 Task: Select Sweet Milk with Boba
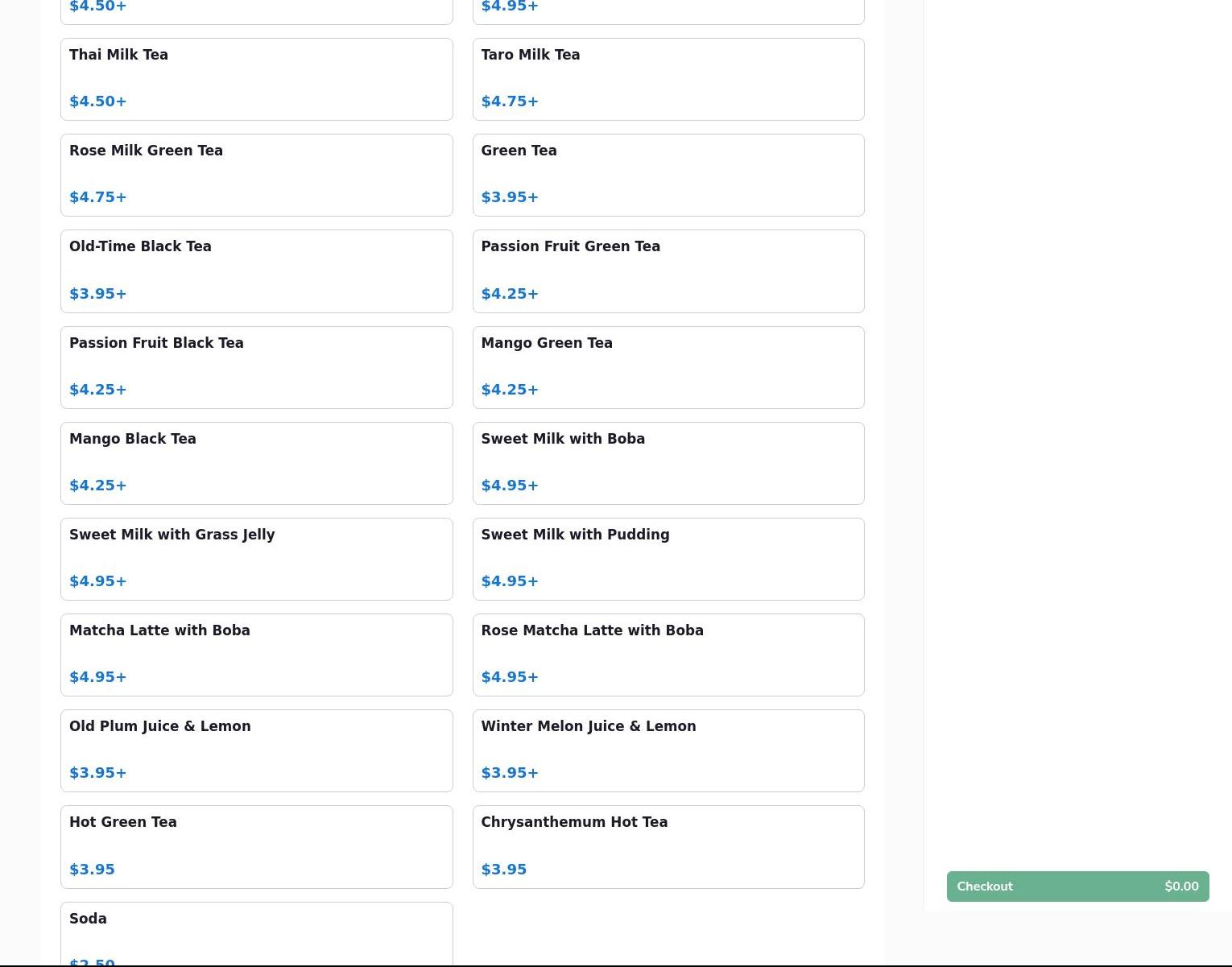pyautogui.click(x=668, y=463)
